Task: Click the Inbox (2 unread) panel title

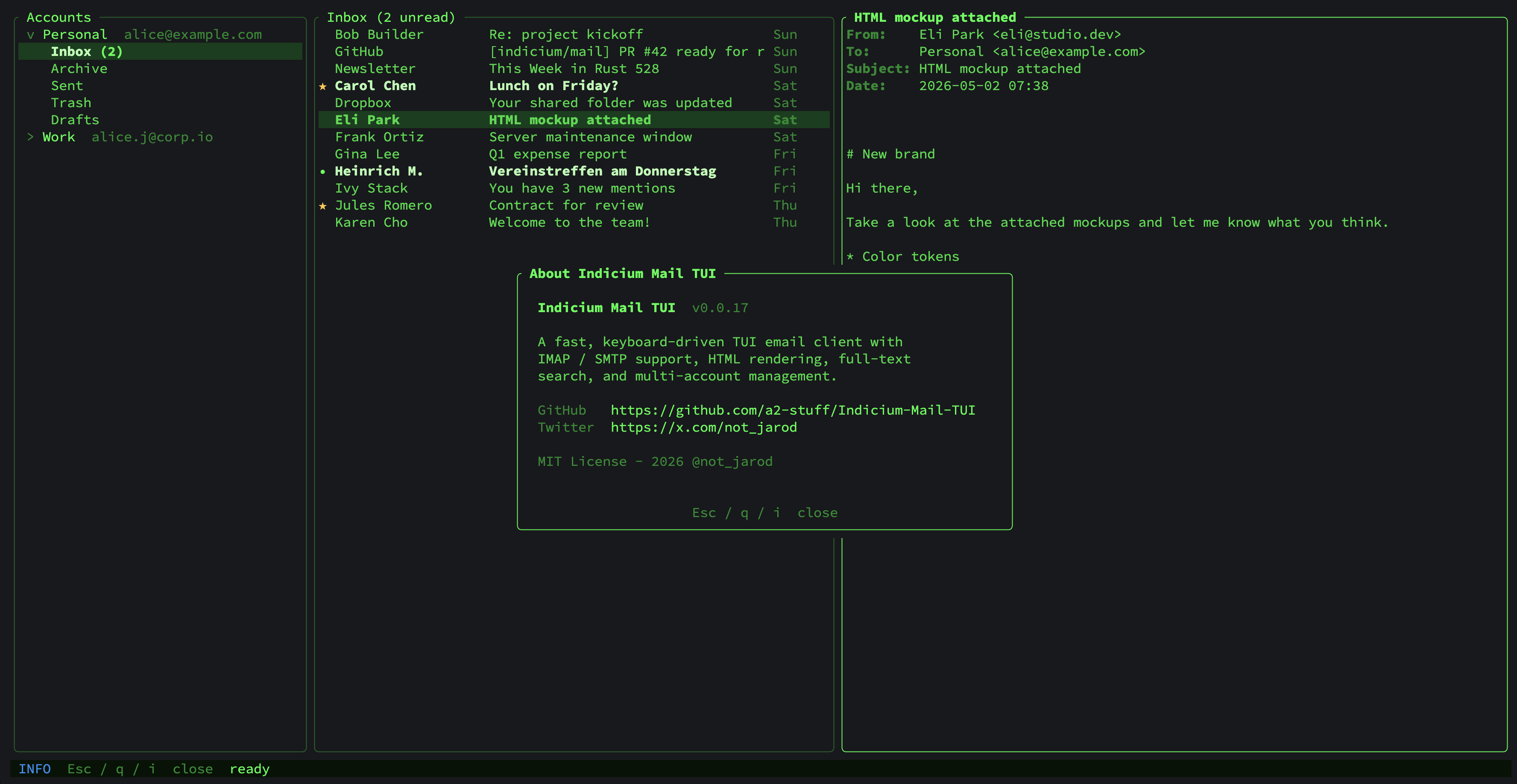Action: [391, 18]
